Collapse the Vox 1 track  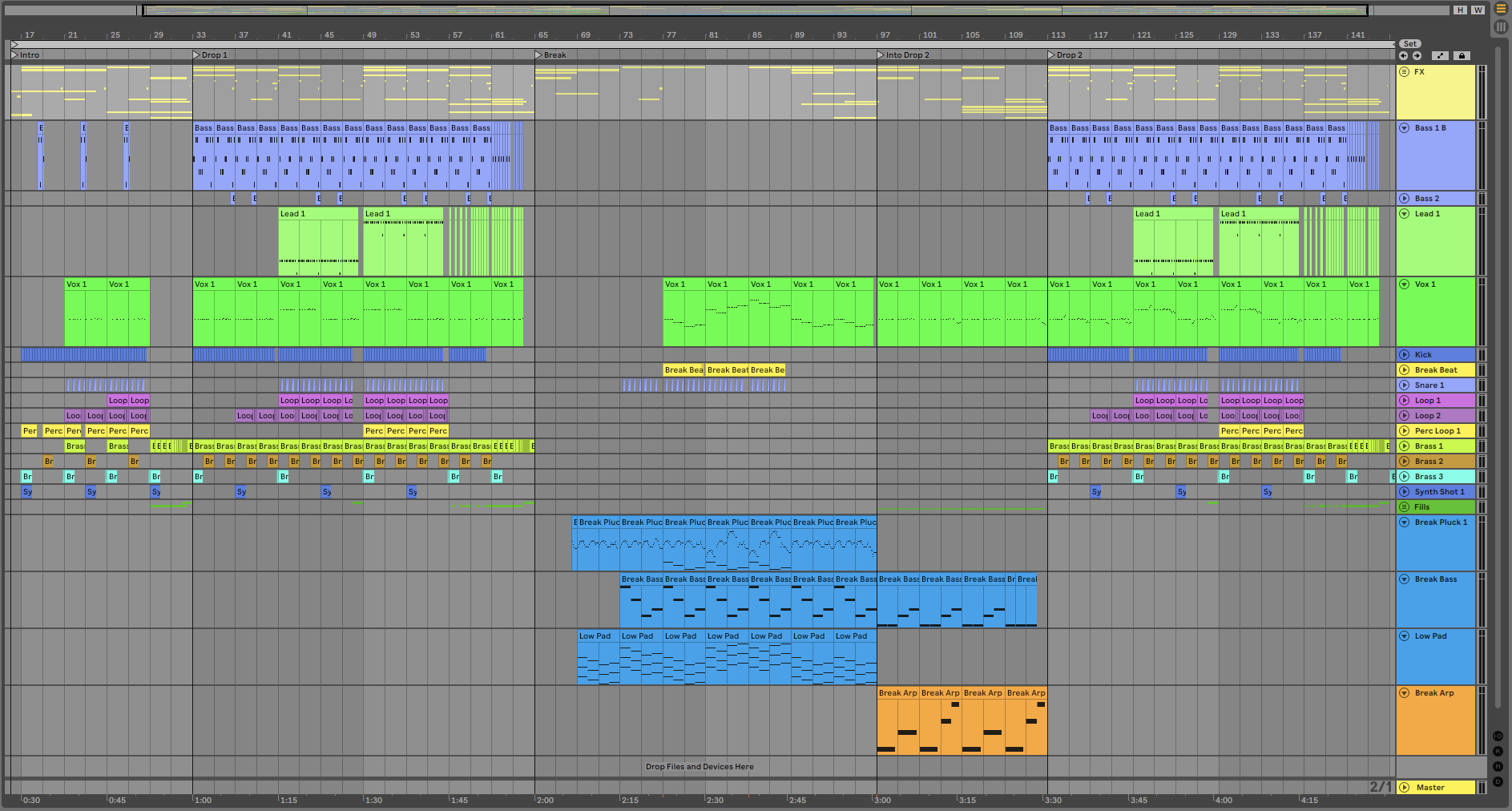click(x=1404, y=284)
